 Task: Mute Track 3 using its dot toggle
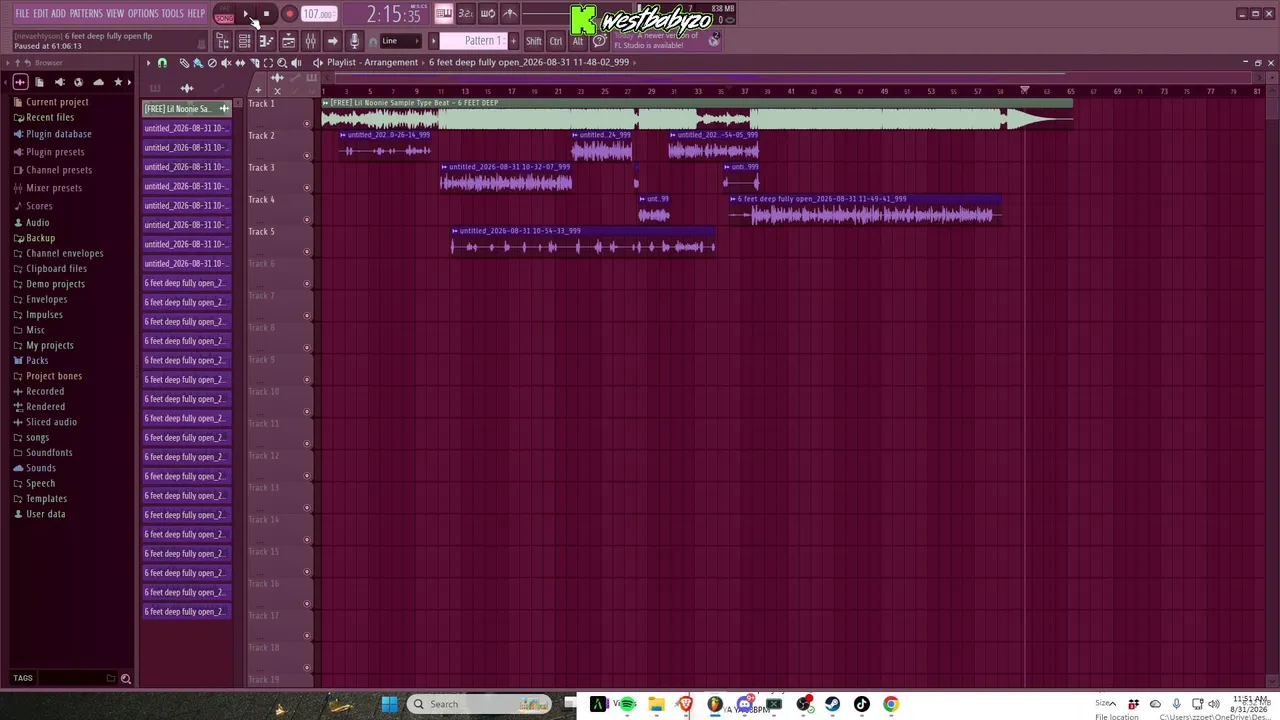[x=307, y=188]
